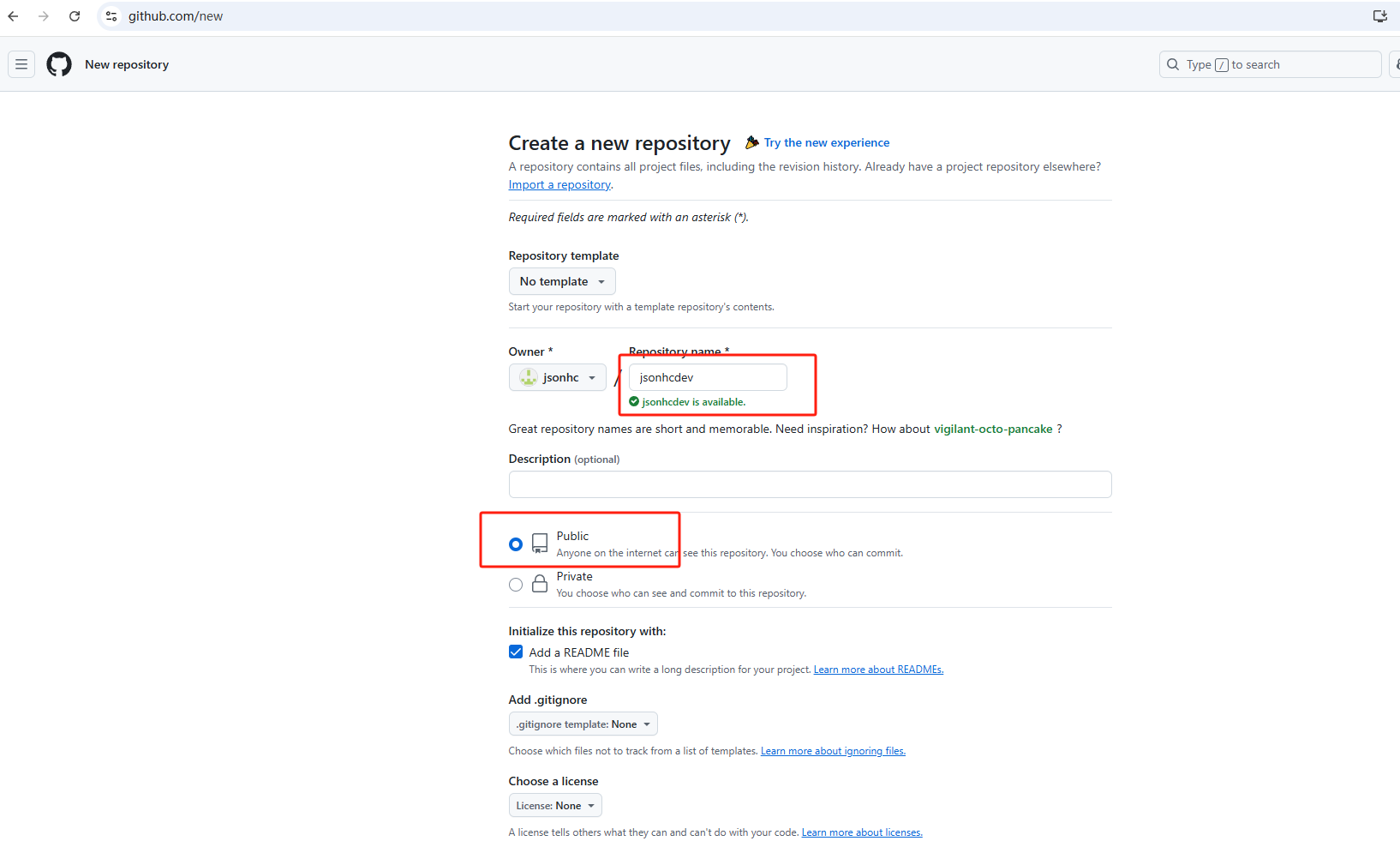Go back using the browser back arrow
The width and height of the screenshot is (1400, 841).
(x=13, y=16)
